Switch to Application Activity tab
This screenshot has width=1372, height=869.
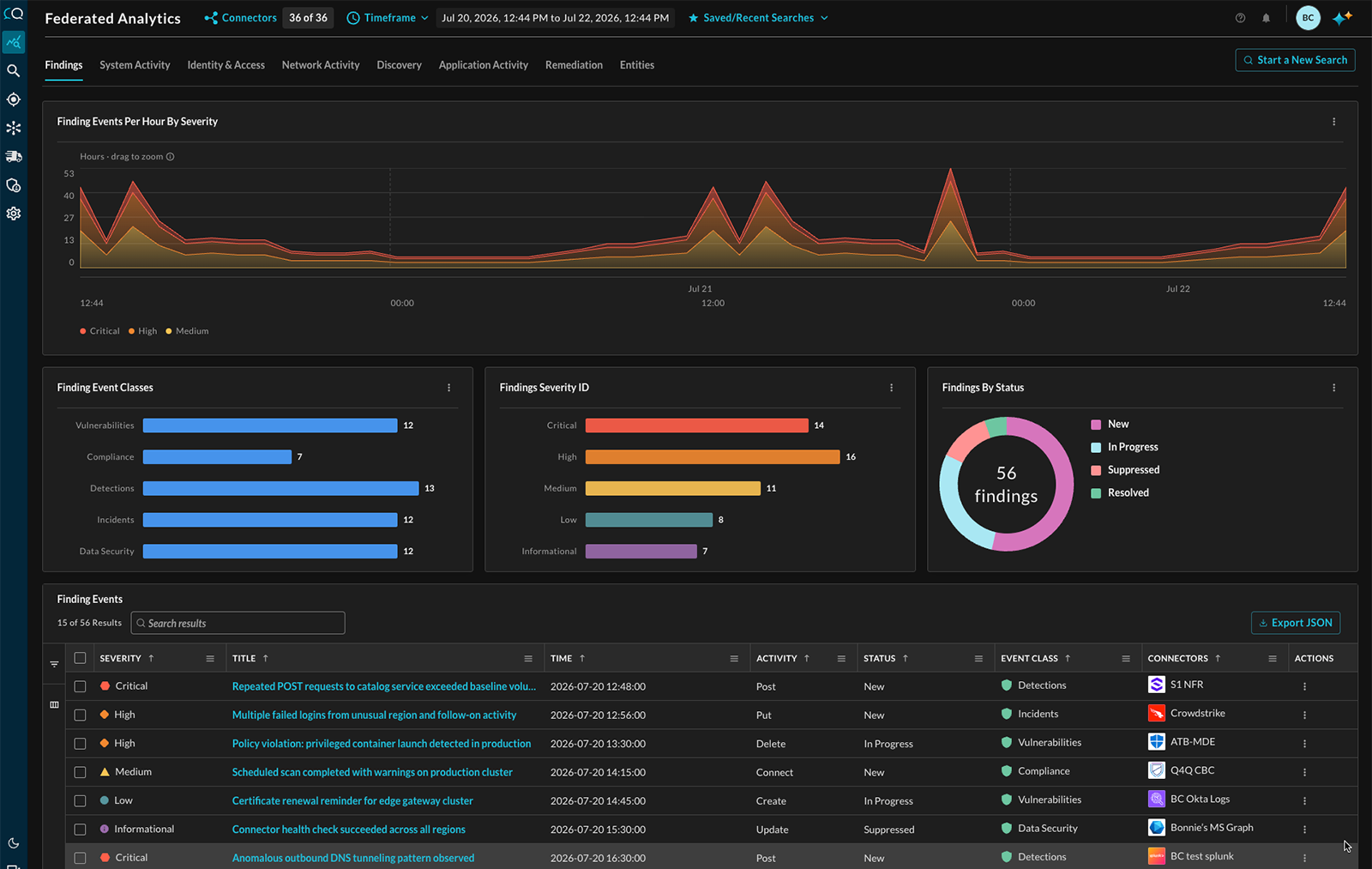coord(483,65)
